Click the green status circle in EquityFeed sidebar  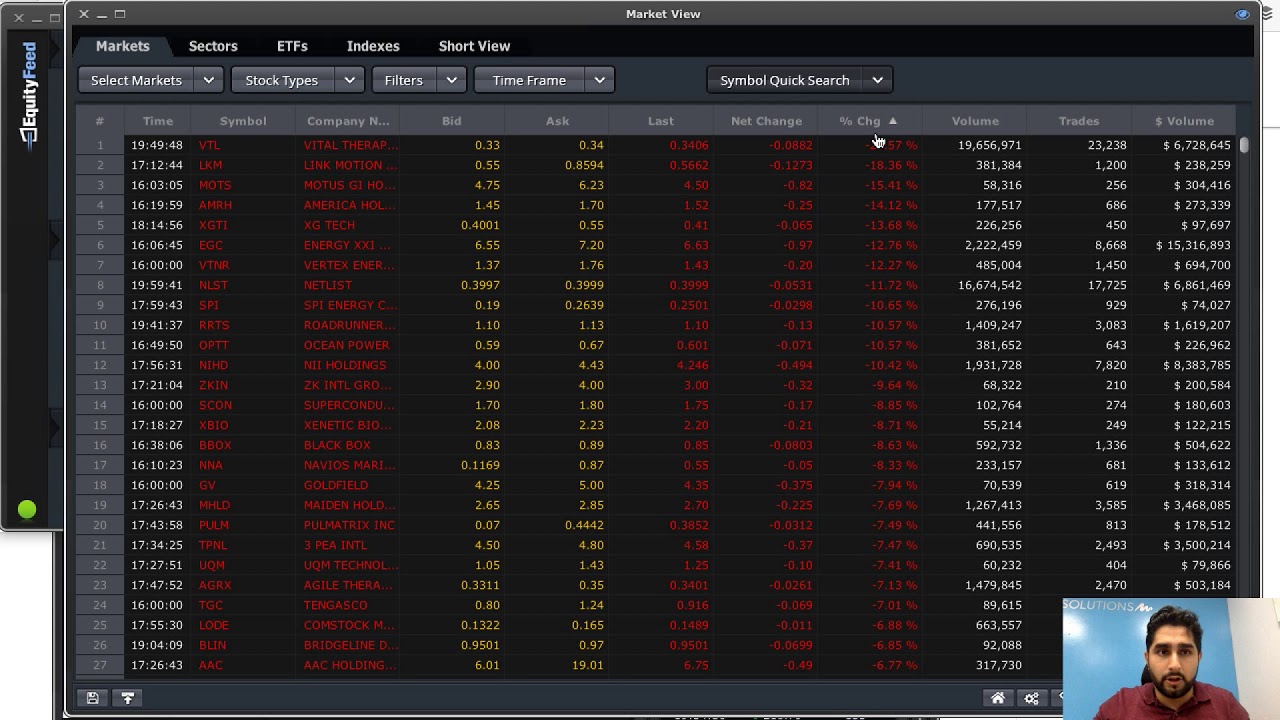click(x=27, y=510)
